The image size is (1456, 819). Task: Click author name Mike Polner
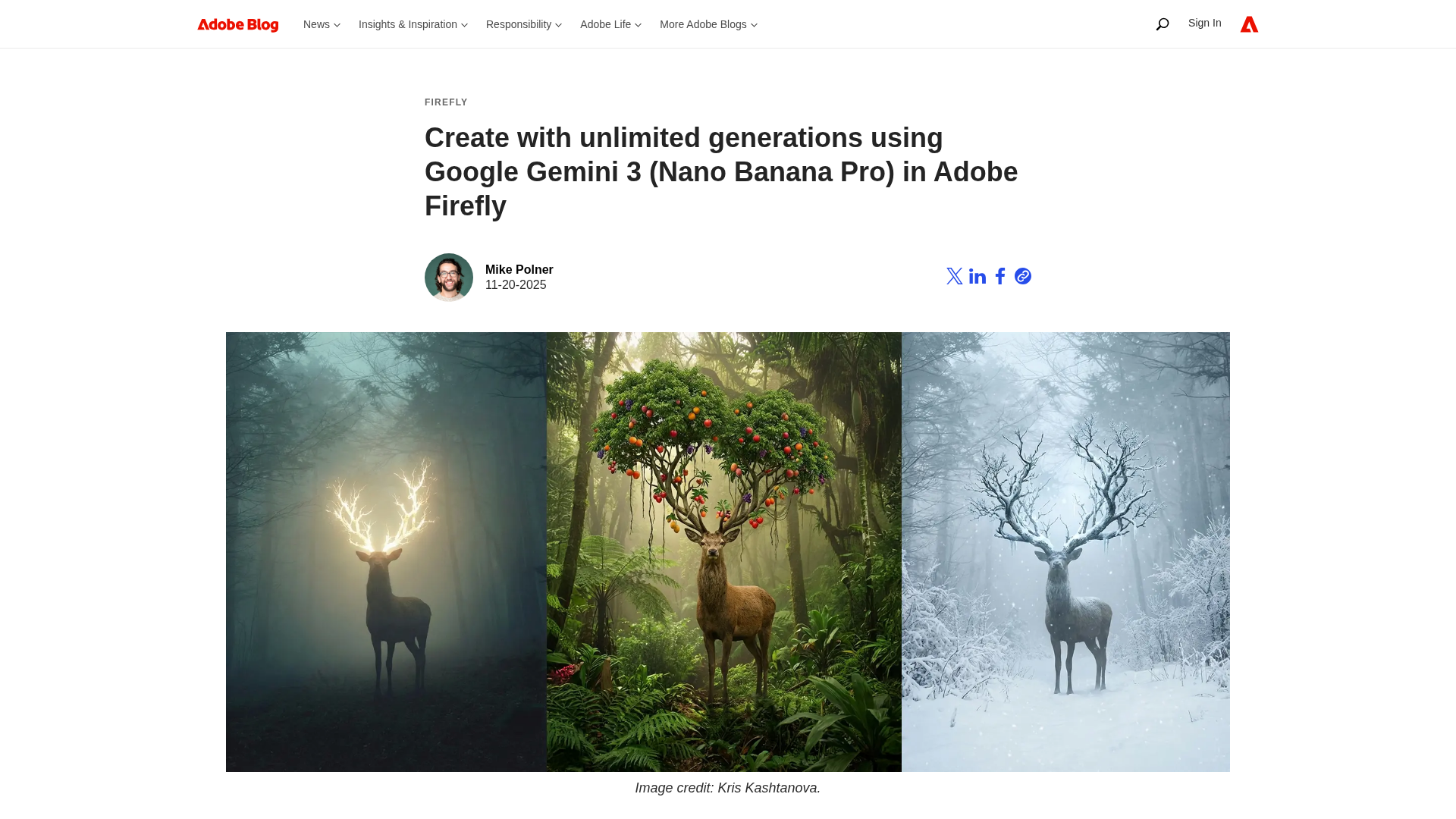click(519, 270)
